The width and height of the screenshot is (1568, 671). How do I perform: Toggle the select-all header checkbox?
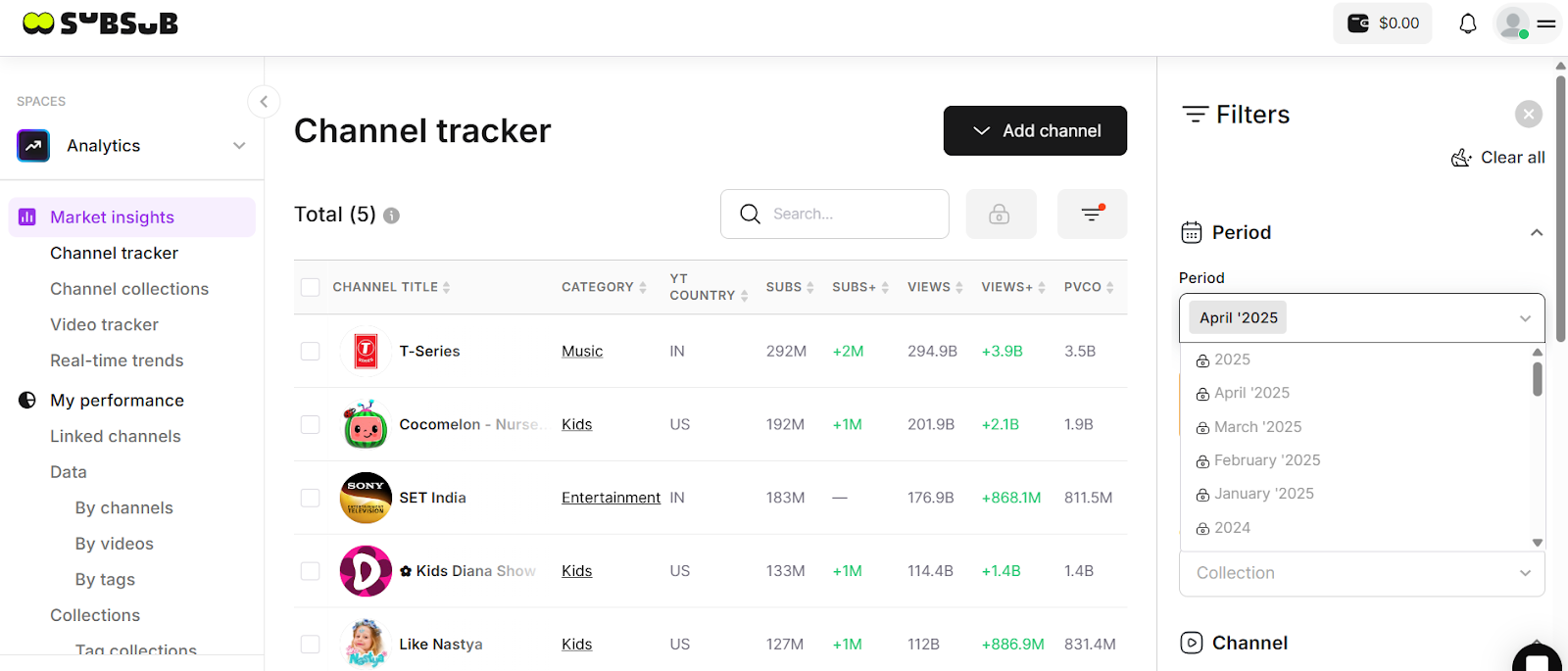point(311,287)
